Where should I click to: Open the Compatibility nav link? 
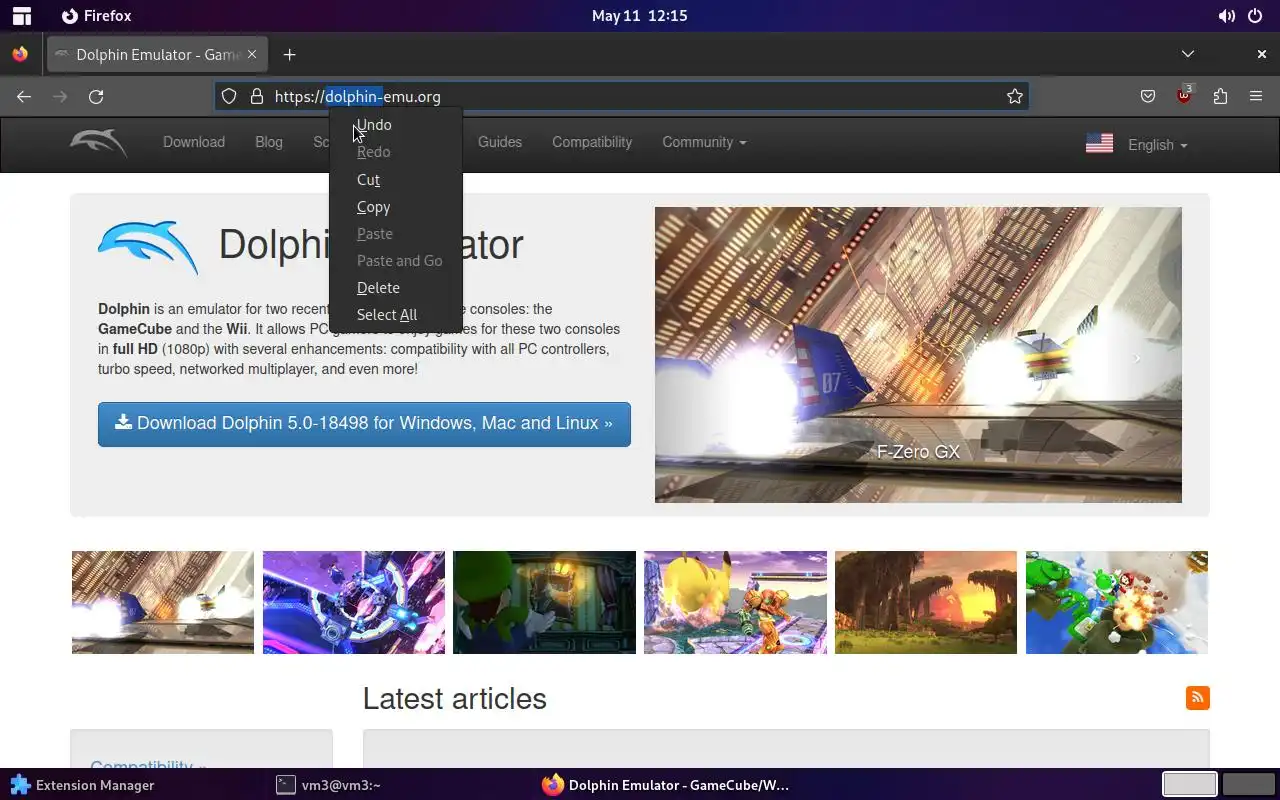click(x=592, y=142)
